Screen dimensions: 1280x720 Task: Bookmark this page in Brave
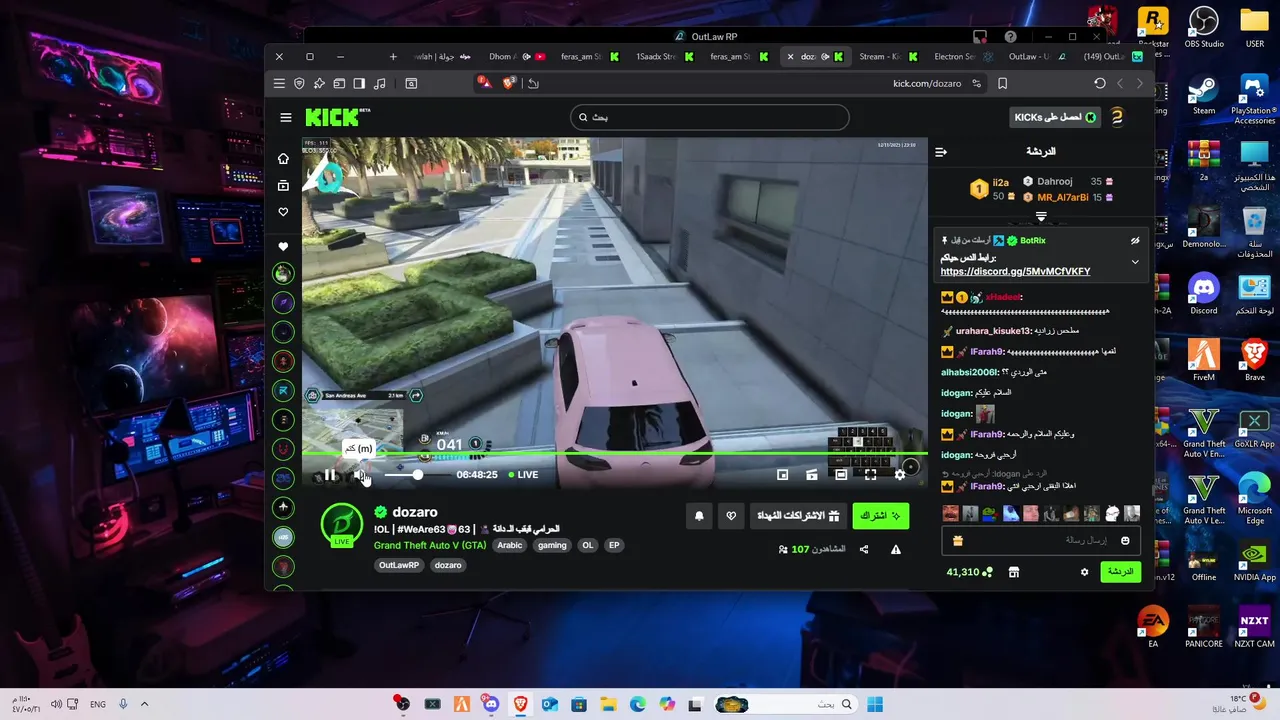(1003, 84)
